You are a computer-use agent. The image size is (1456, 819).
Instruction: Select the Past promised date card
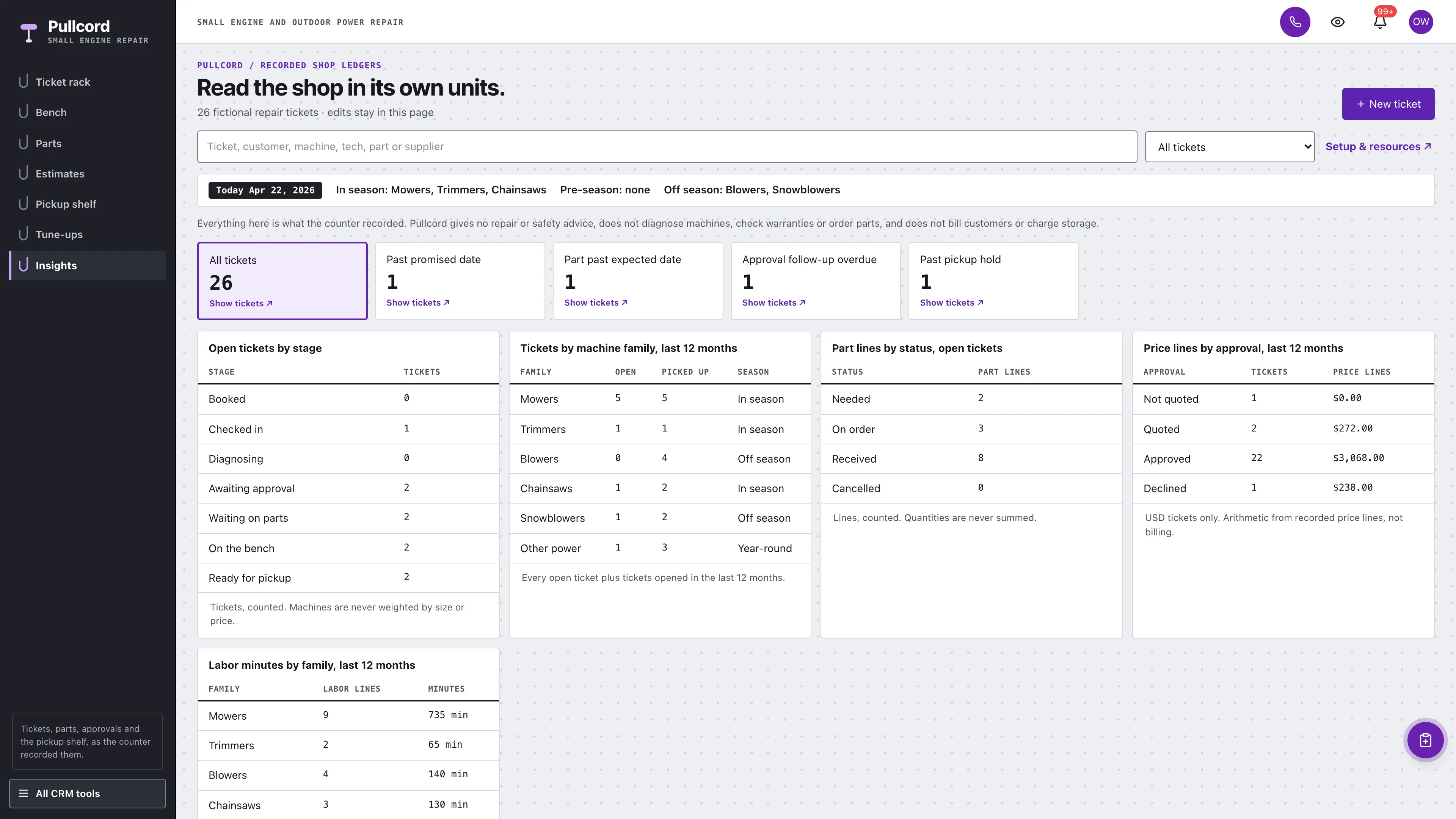pos(460,281)
